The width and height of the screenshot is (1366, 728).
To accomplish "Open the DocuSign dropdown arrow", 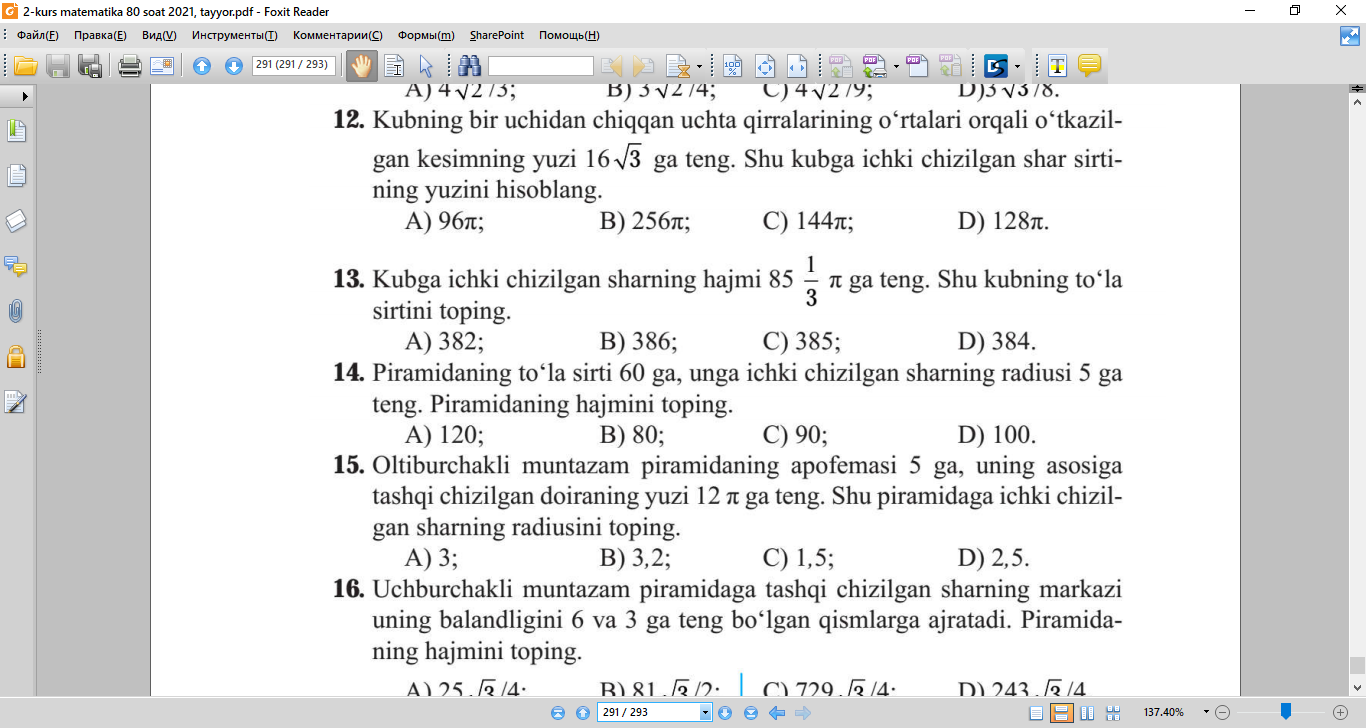I will [1018, 67].
